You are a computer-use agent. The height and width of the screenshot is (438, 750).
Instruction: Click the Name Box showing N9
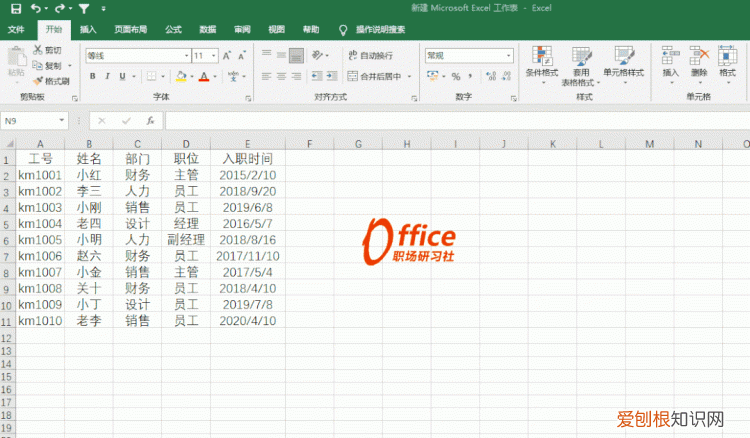pyautogui.click(x=29, y=121)
